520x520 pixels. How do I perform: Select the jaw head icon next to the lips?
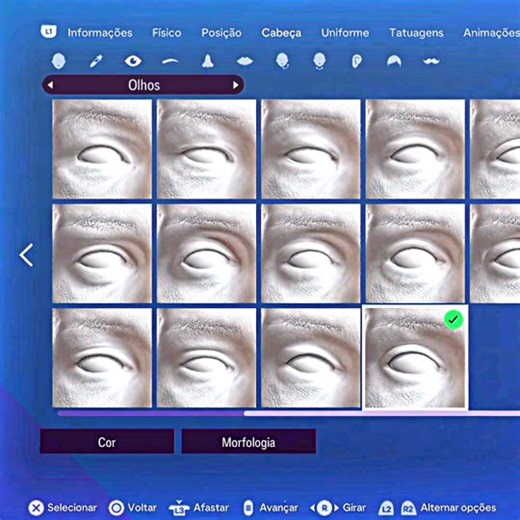(282, 61)
